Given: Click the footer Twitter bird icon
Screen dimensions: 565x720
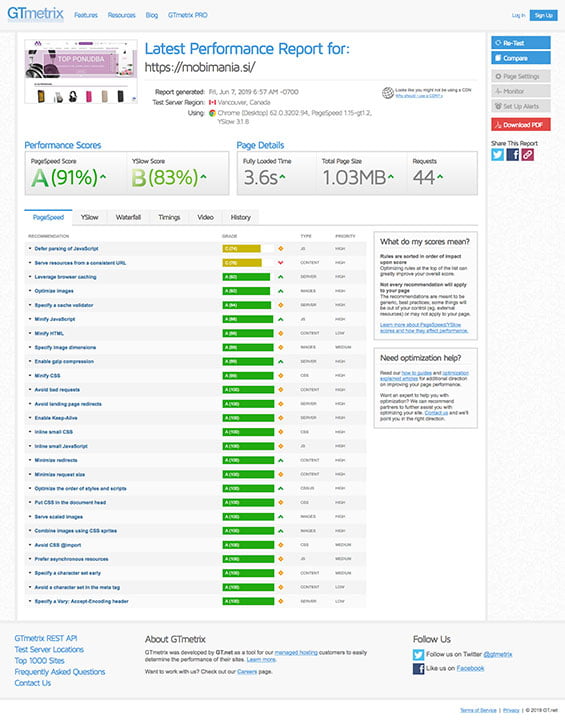Looking at the screenshot, I should (418, 654).
